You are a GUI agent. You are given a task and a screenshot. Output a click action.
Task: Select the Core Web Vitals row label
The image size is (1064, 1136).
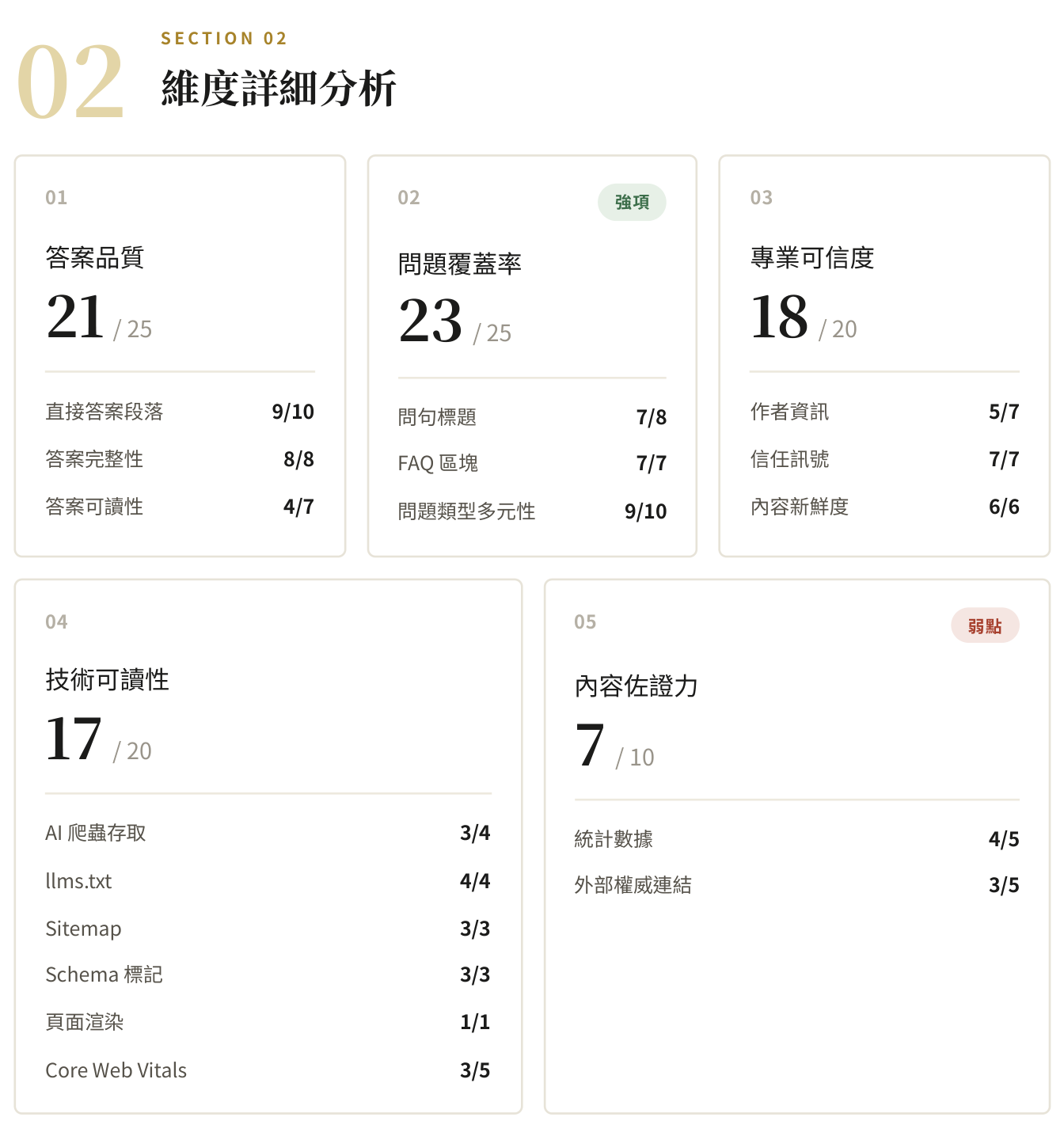pos(116,1070)
